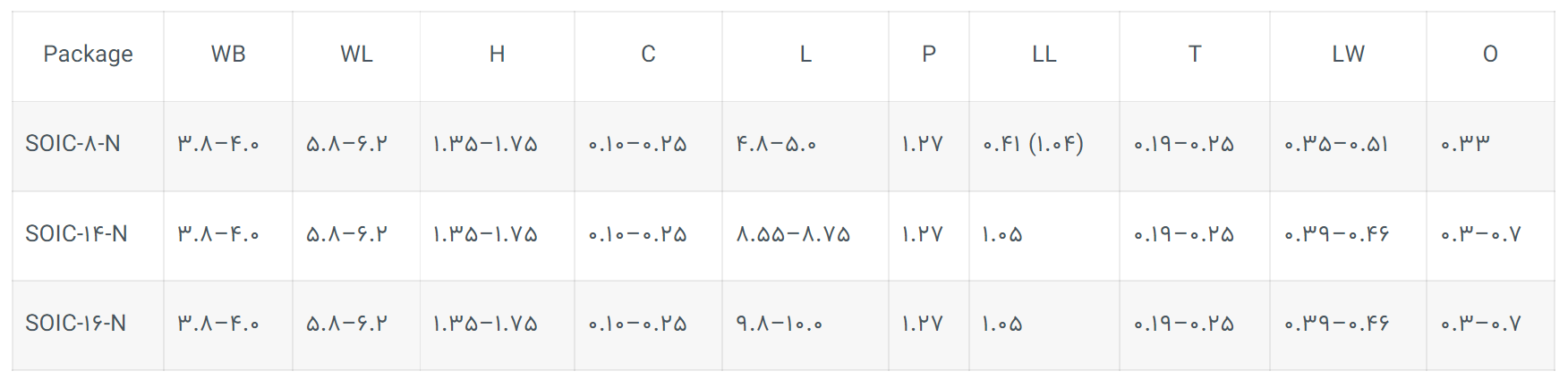Click the C column header
The image size is (1568, 388).
[x=648, y=55]
